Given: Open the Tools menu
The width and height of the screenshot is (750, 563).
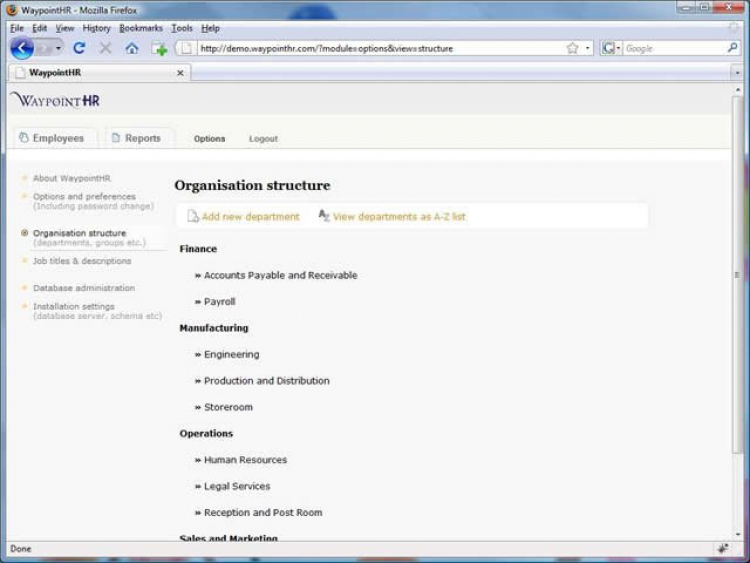Looking at the screenshot, I should click(x=182, y=28).
